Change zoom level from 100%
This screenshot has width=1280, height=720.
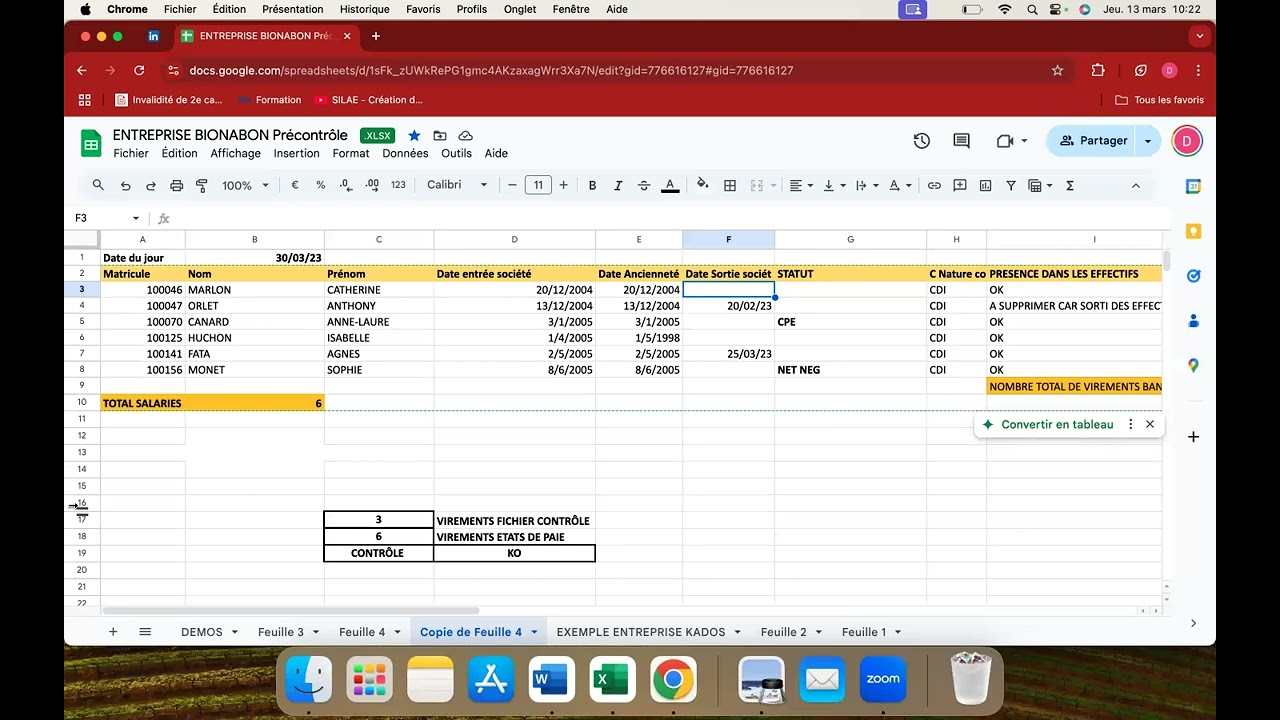[x=245, y=185]
